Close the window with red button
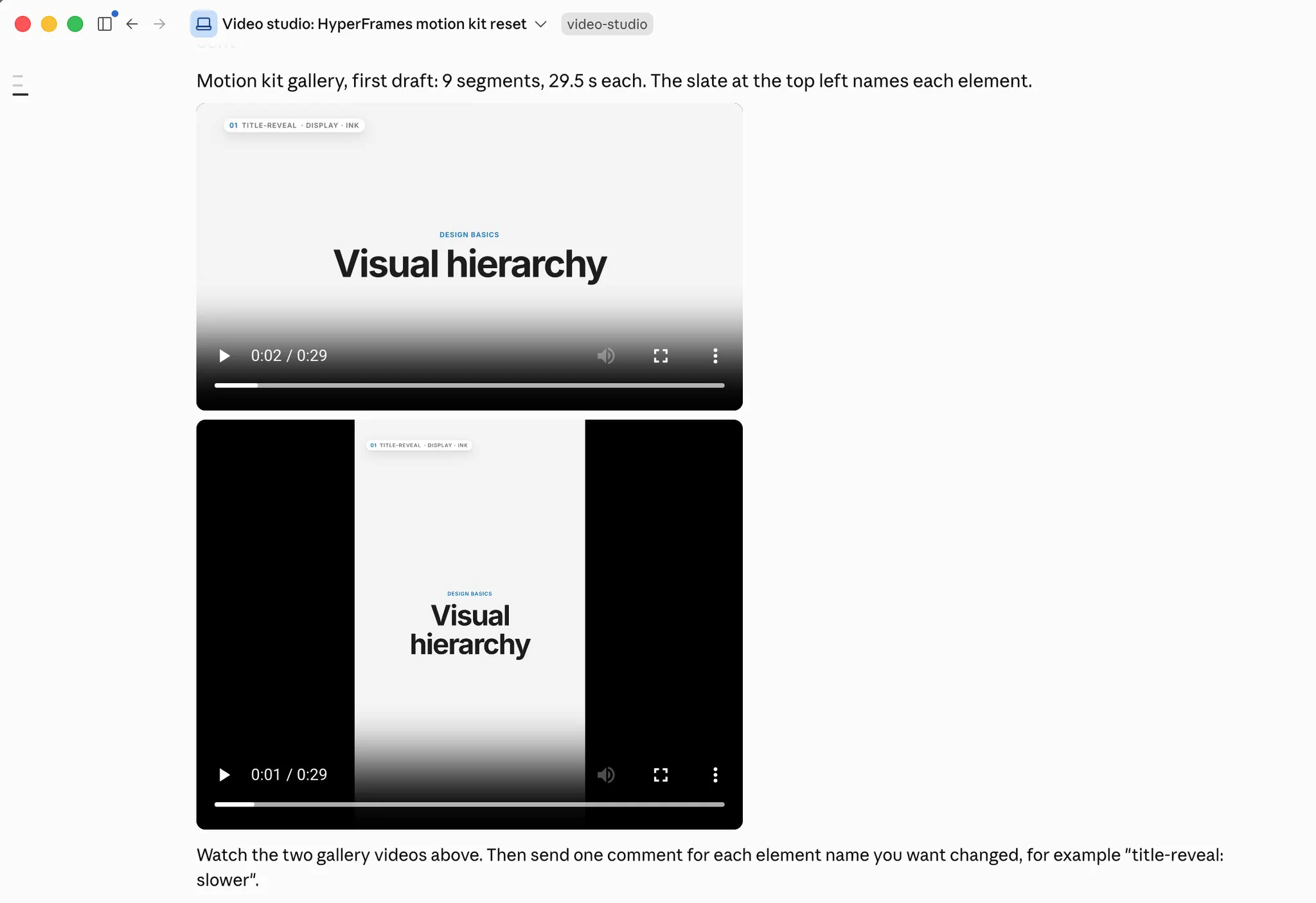The image size is (1316, 903). tap(22, 24)
